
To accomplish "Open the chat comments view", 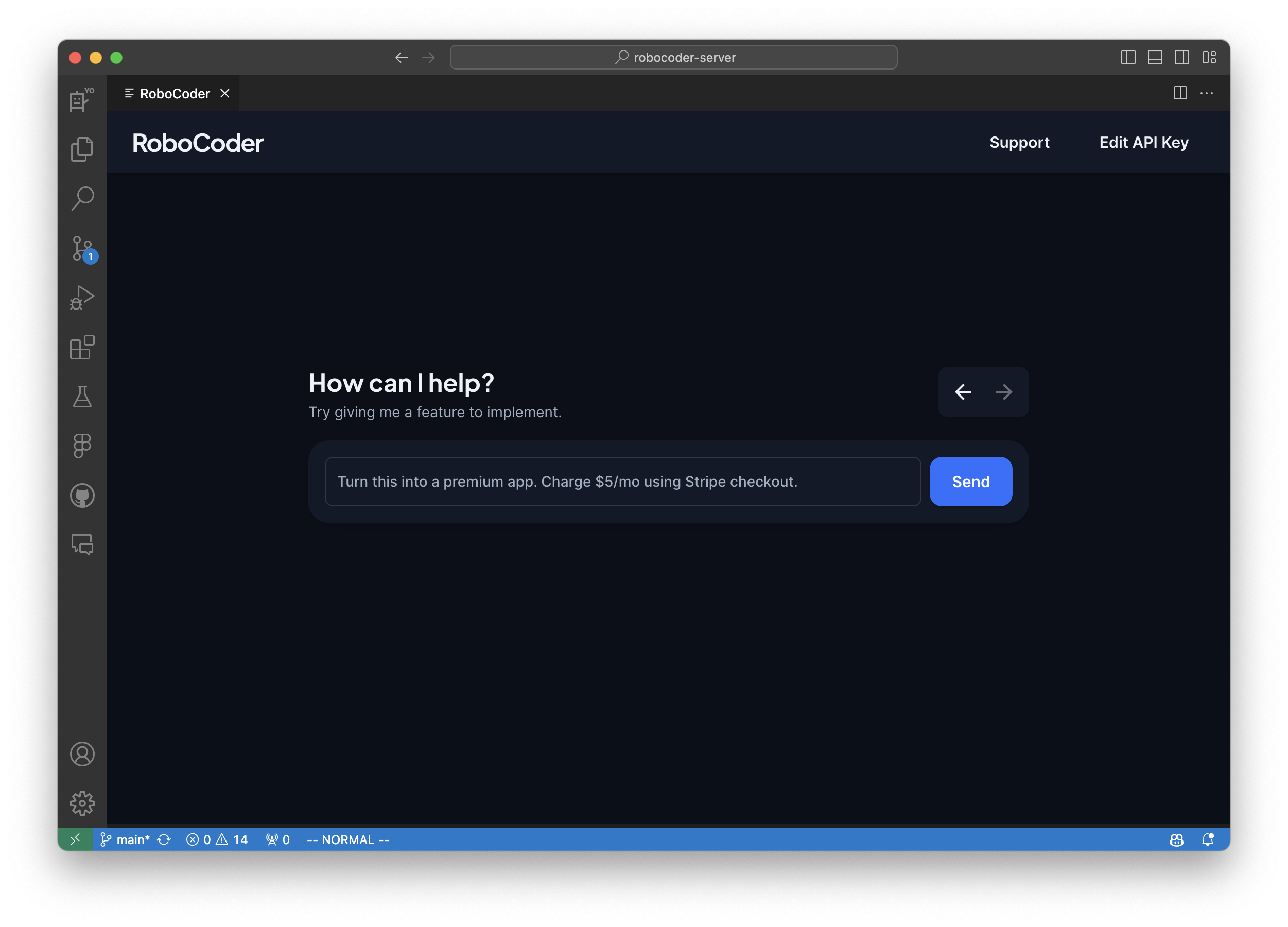I will tap(82, 544).
